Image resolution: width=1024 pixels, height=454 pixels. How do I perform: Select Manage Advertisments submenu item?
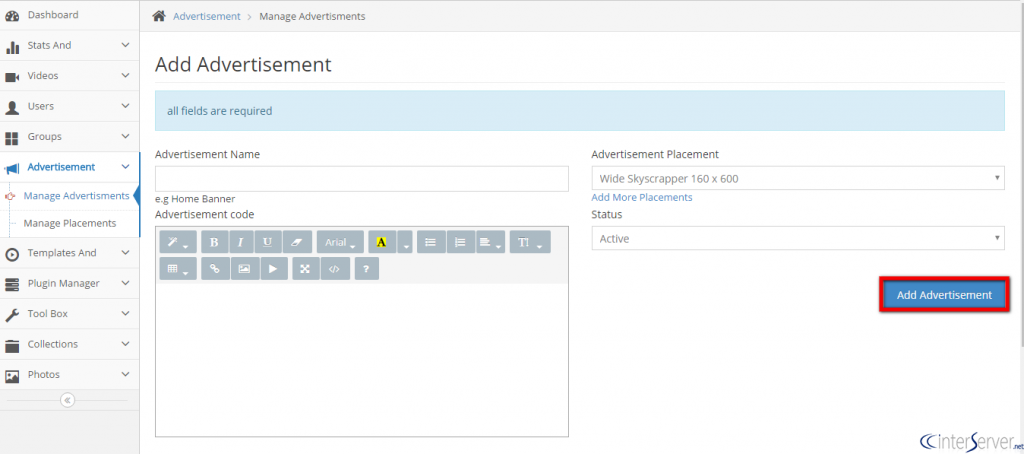76,196
